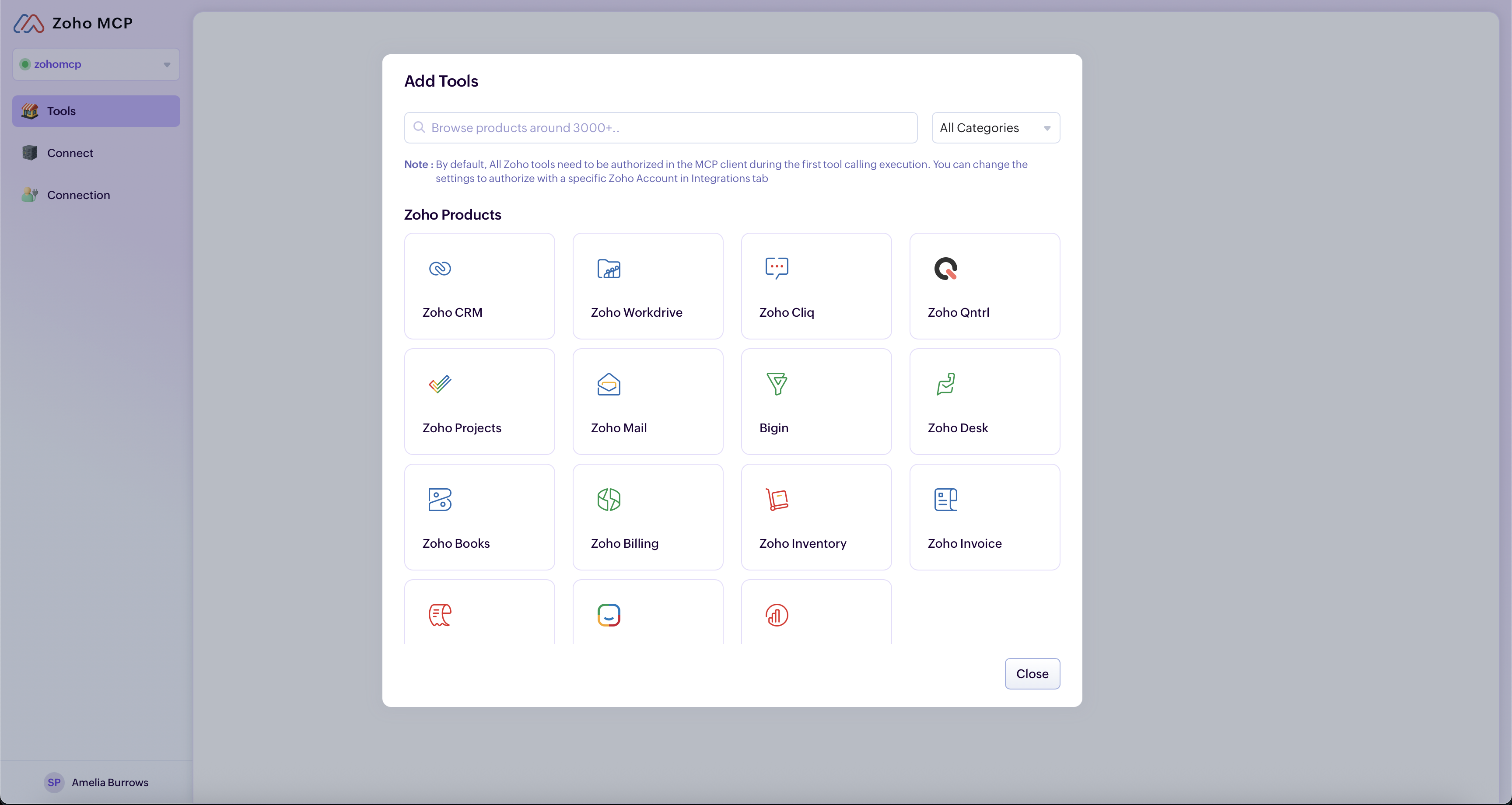Click the SP user avatar
The width and height of the screenshot is (1512, 805).
click(54, 782)
